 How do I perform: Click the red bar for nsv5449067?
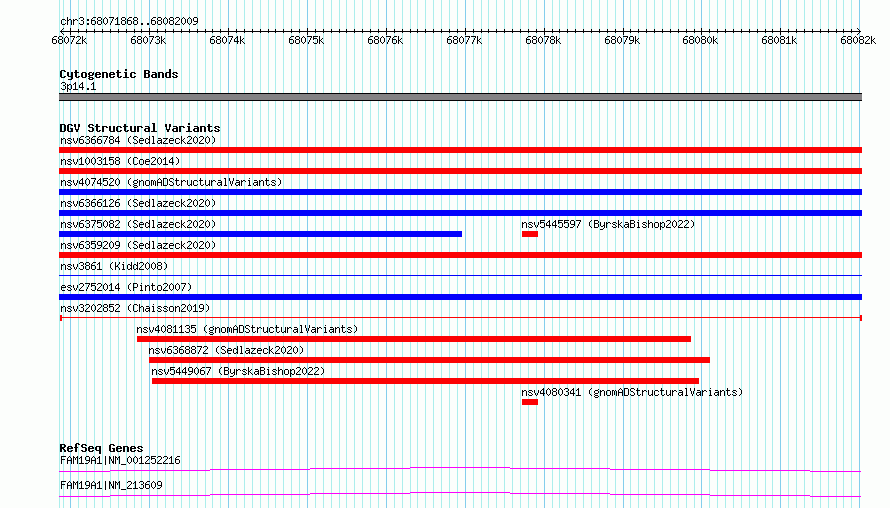tap(425, 381)
